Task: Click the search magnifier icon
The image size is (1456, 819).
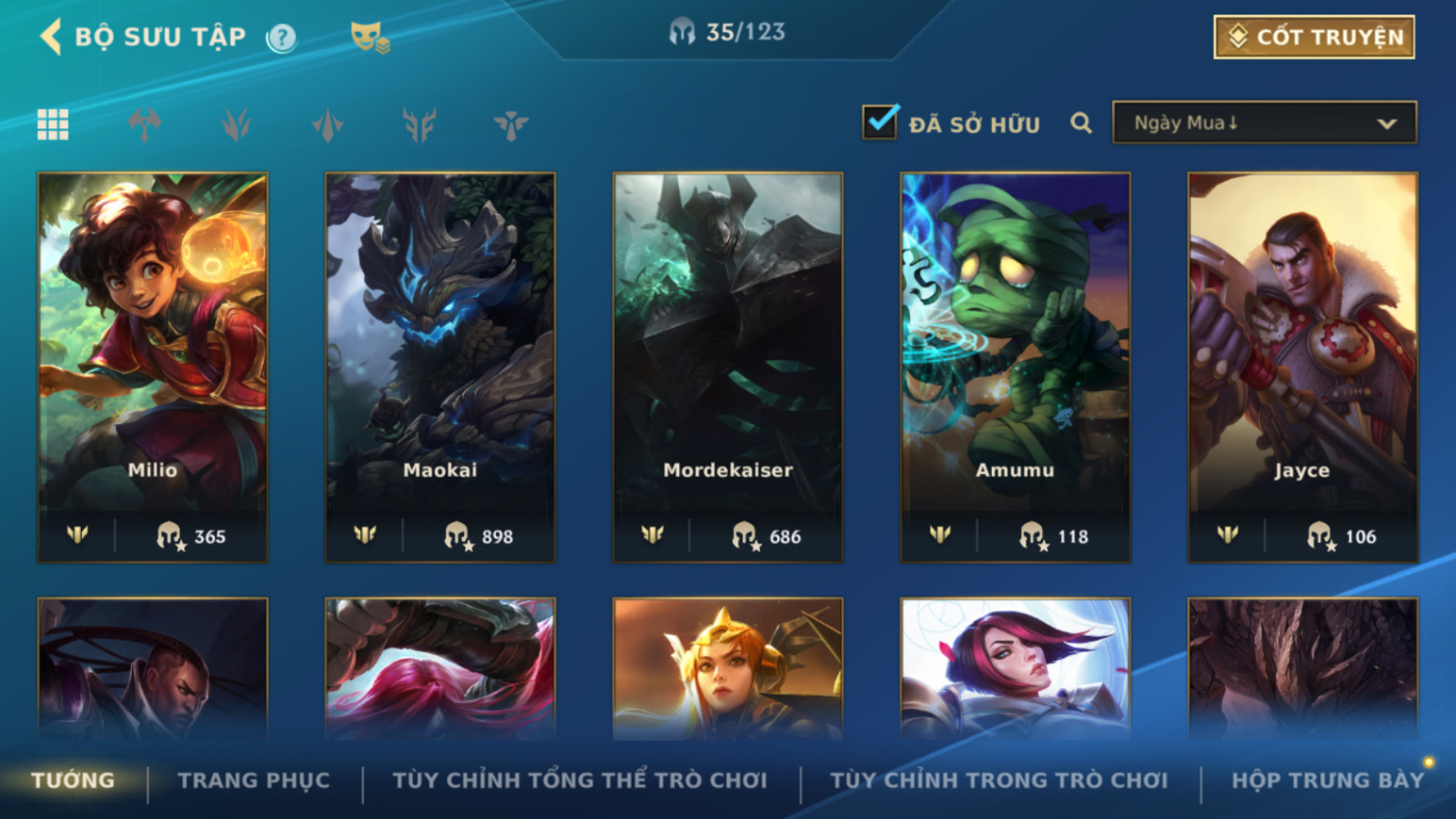Action: [x=1081, y=123]
